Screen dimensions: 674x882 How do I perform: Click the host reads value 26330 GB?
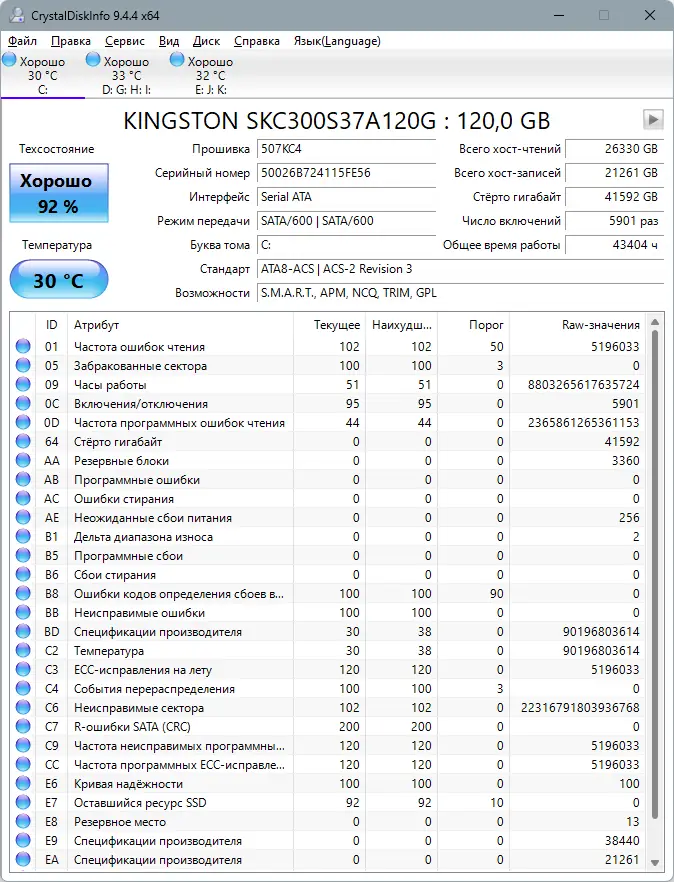pyautogui.click(x=614, y=149)
